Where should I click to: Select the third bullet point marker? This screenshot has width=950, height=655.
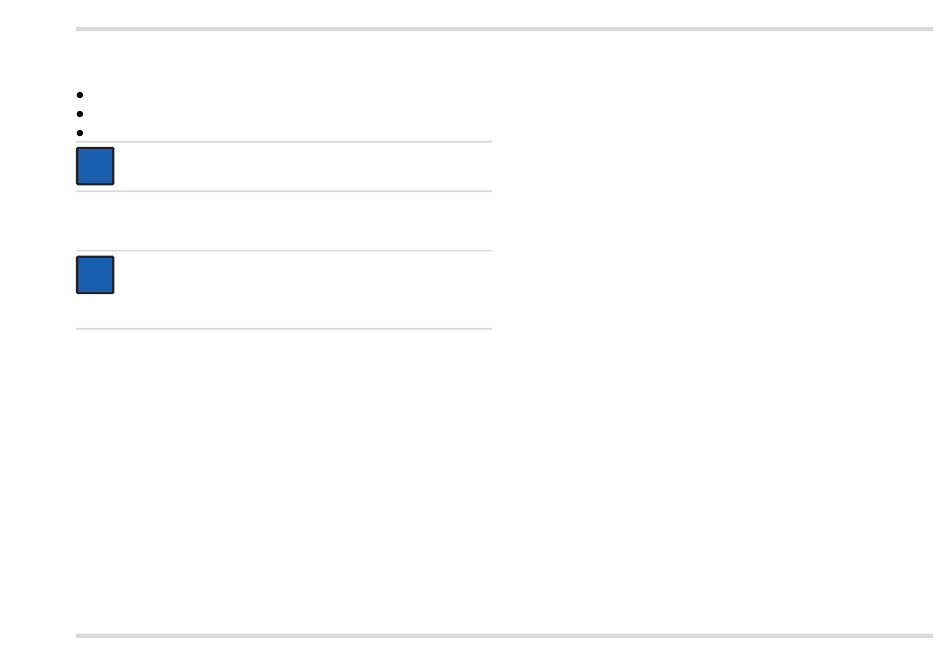click(80, 133)
